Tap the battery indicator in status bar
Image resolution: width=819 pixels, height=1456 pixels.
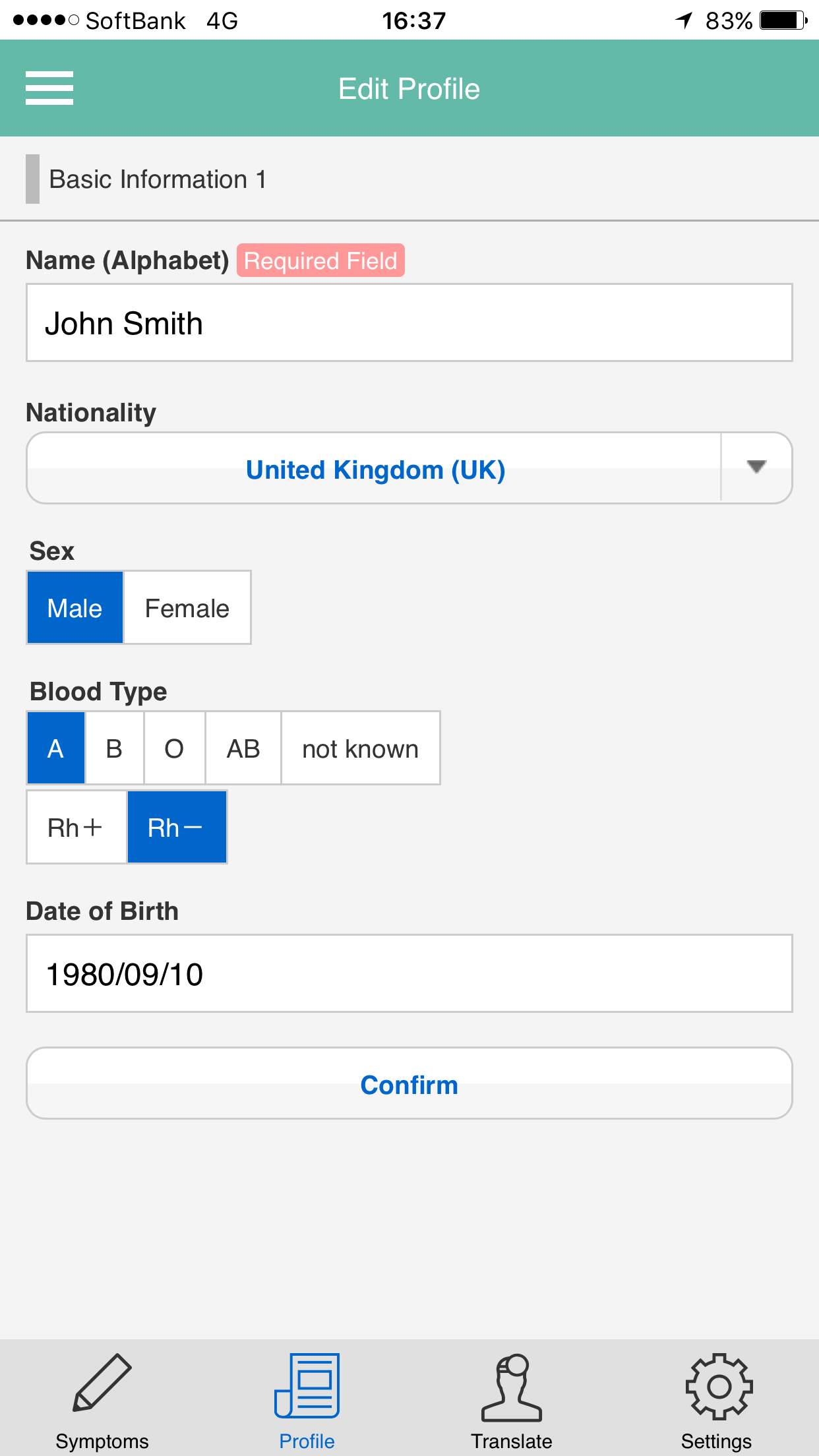click(783, 20)
